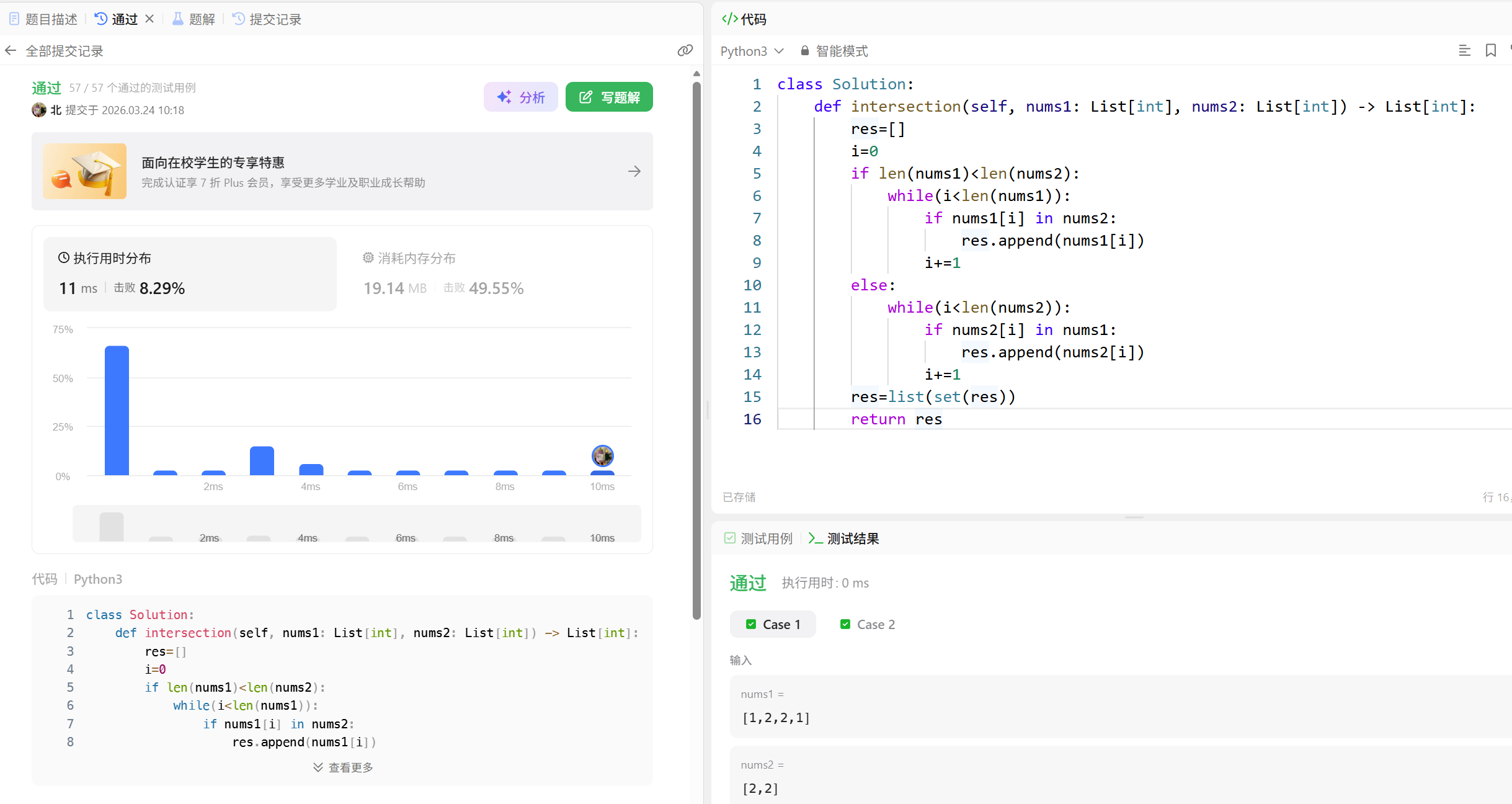Screen dimensions: 1512x804
Task: Click the lock icon next to 智能模式
Action: pos(804,51)
